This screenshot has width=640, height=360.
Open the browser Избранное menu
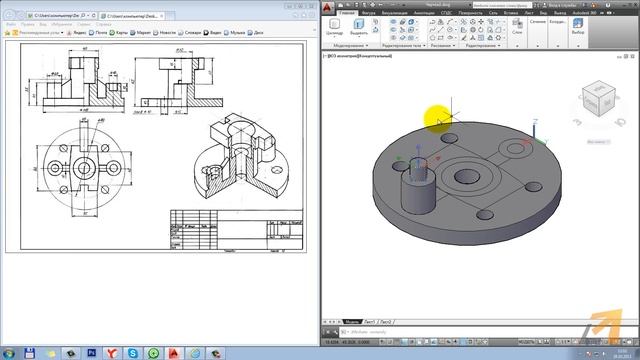click(62, 24)
